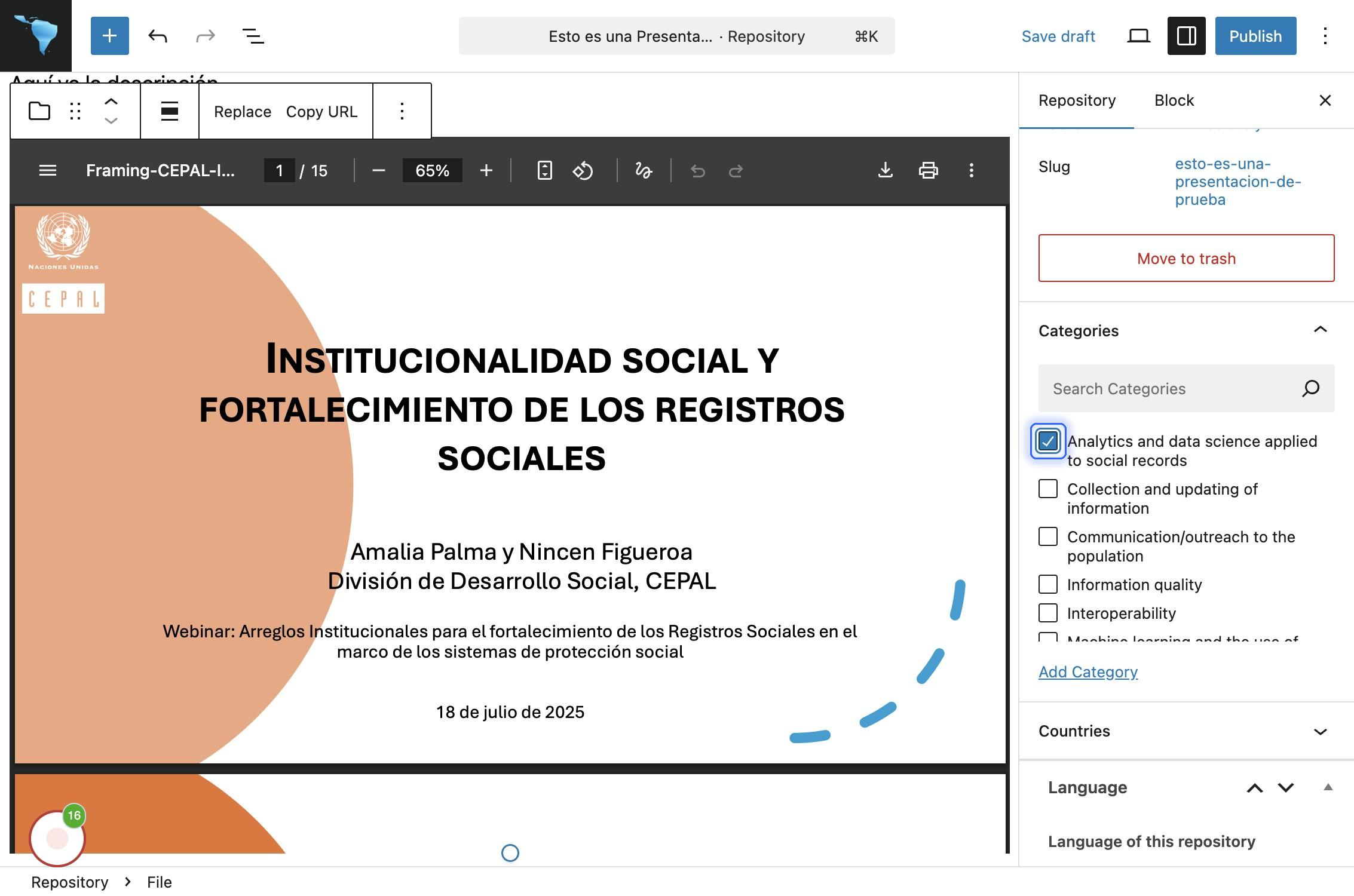Open the Document Overview list icon
The height and width of the screenshot is (896, 1354).
tap(253, 36)
